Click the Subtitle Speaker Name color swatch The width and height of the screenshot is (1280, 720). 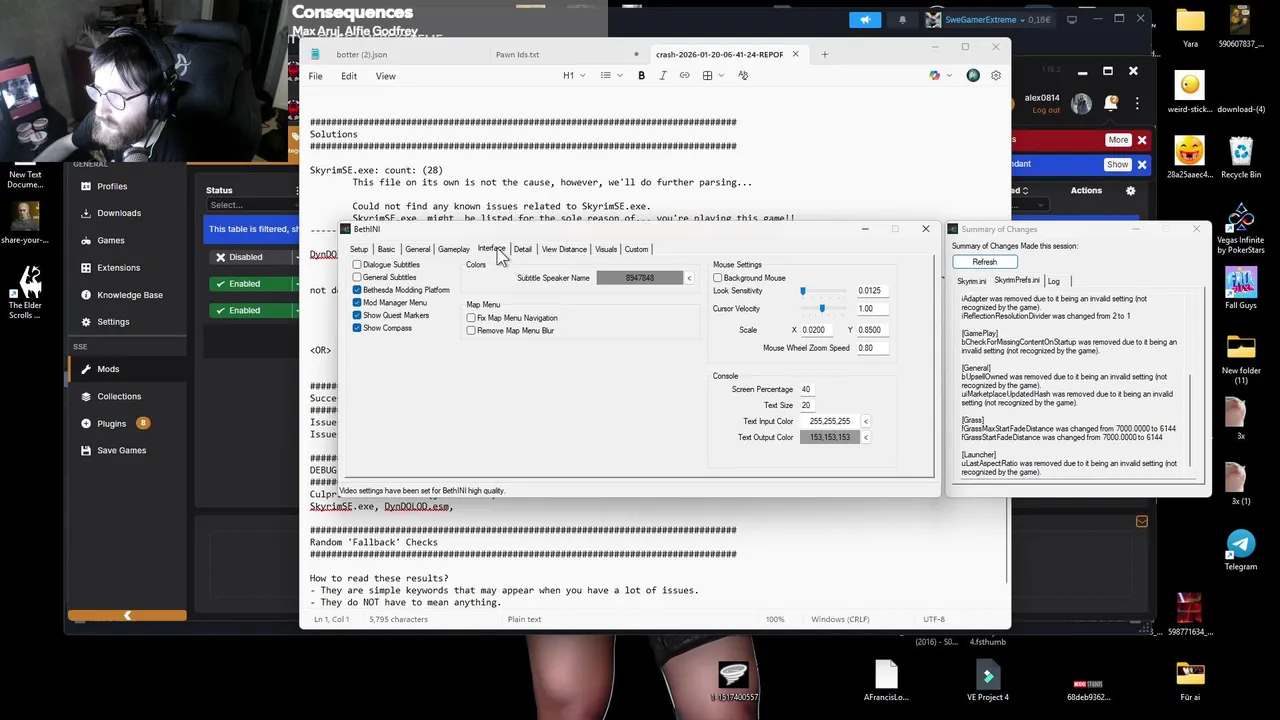click(639, 278)
